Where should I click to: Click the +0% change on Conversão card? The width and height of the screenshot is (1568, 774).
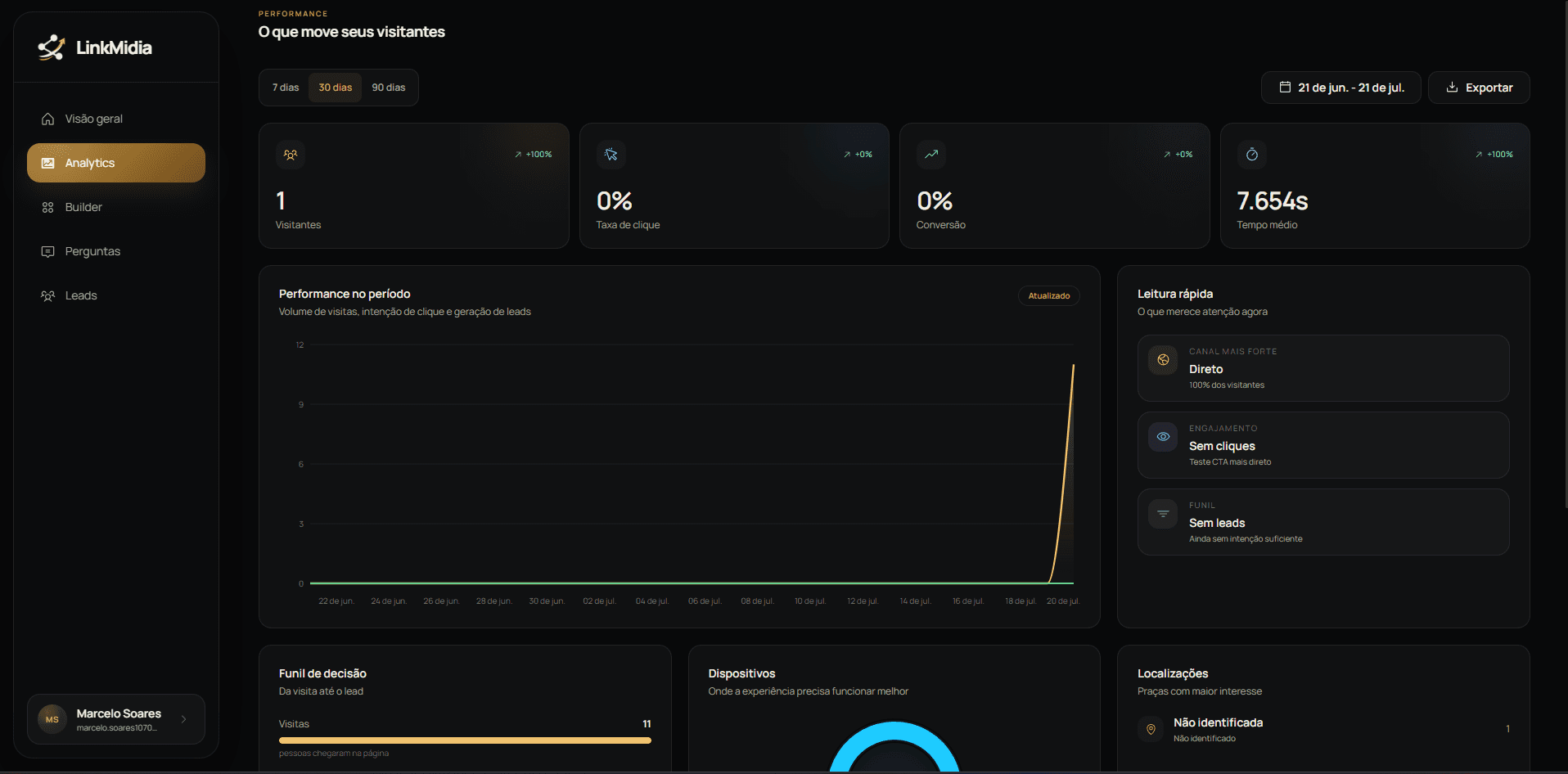1178,155
